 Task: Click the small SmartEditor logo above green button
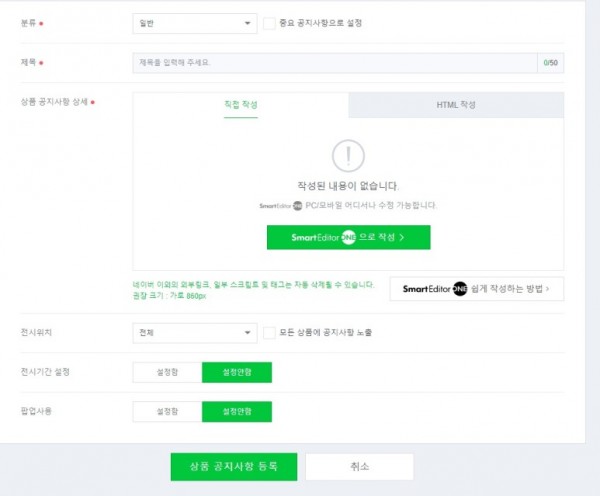pos(281,206)
